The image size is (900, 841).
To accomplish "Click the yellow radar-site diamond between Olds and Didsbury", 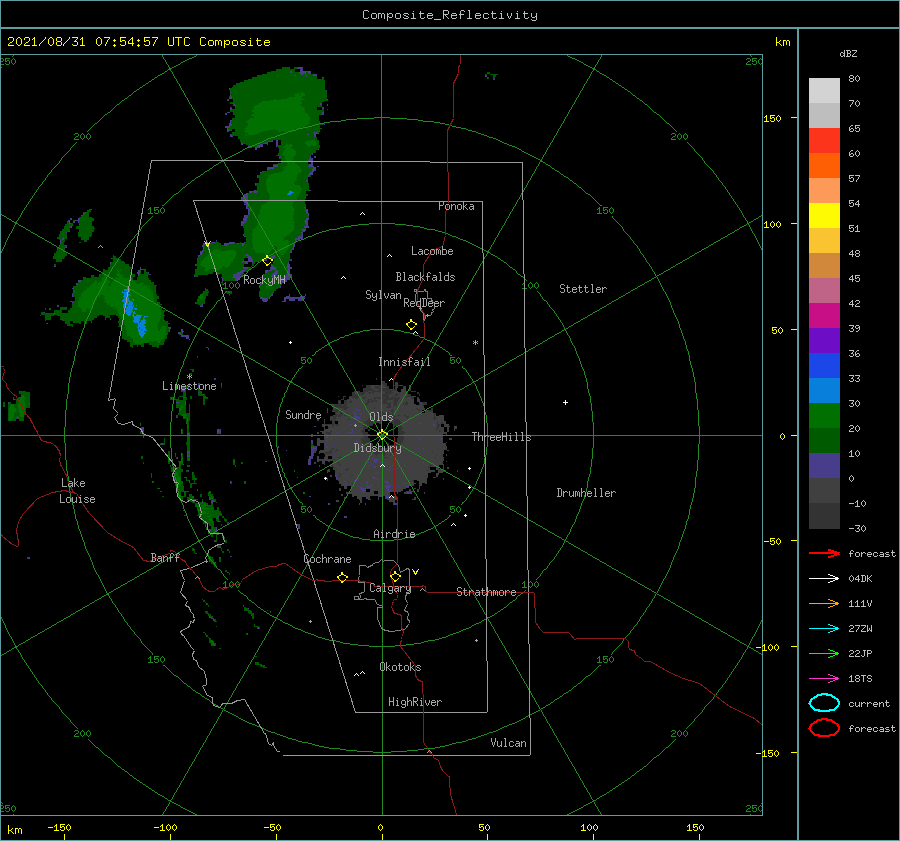I will [x=382, y=435].
